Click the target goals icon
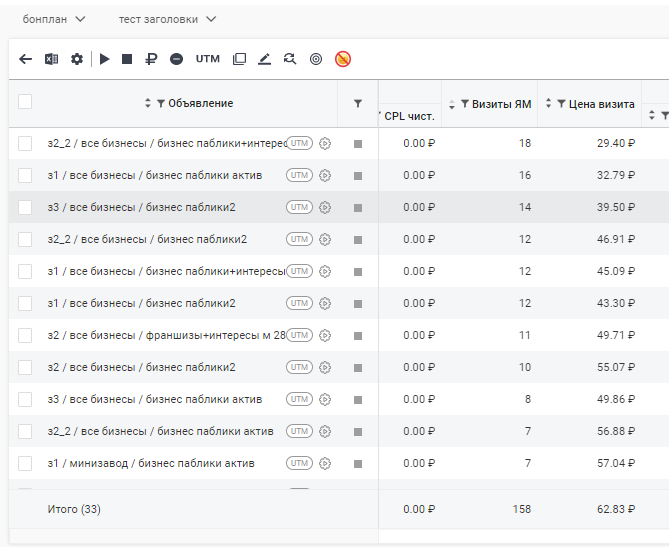669x547 pixels. click(316, 59)
